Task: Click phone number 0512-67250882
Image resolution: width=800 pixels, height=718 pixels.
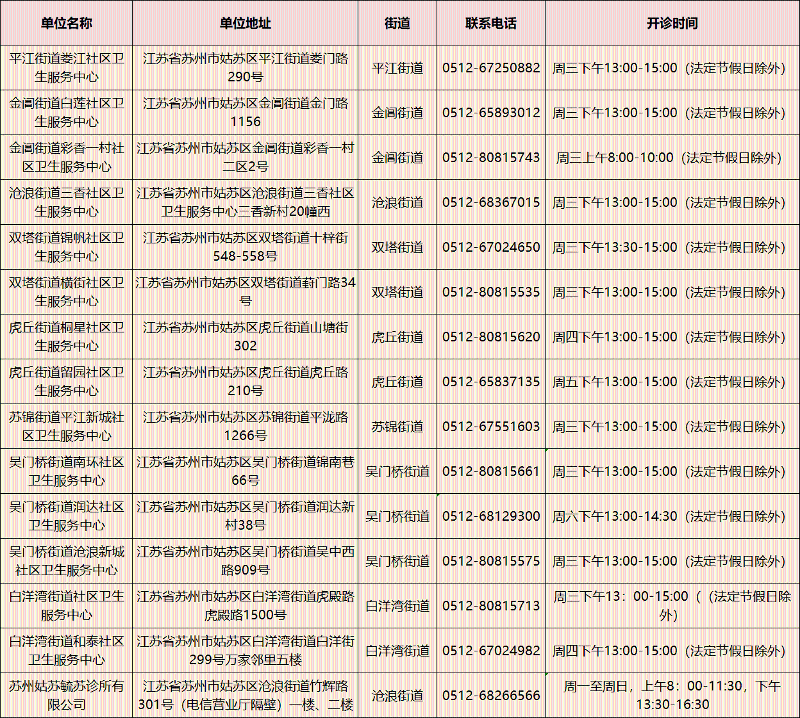Action: 491,68
